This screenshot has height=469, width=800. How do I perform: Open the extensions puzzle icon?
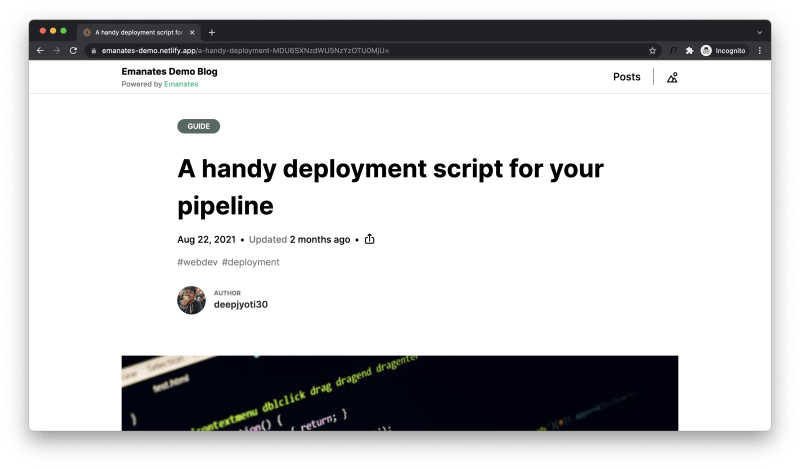pos(689,51)
